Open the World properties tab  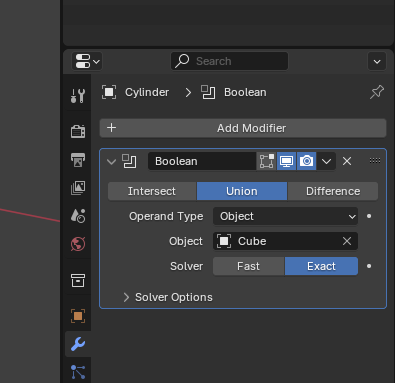click(78, 244)
